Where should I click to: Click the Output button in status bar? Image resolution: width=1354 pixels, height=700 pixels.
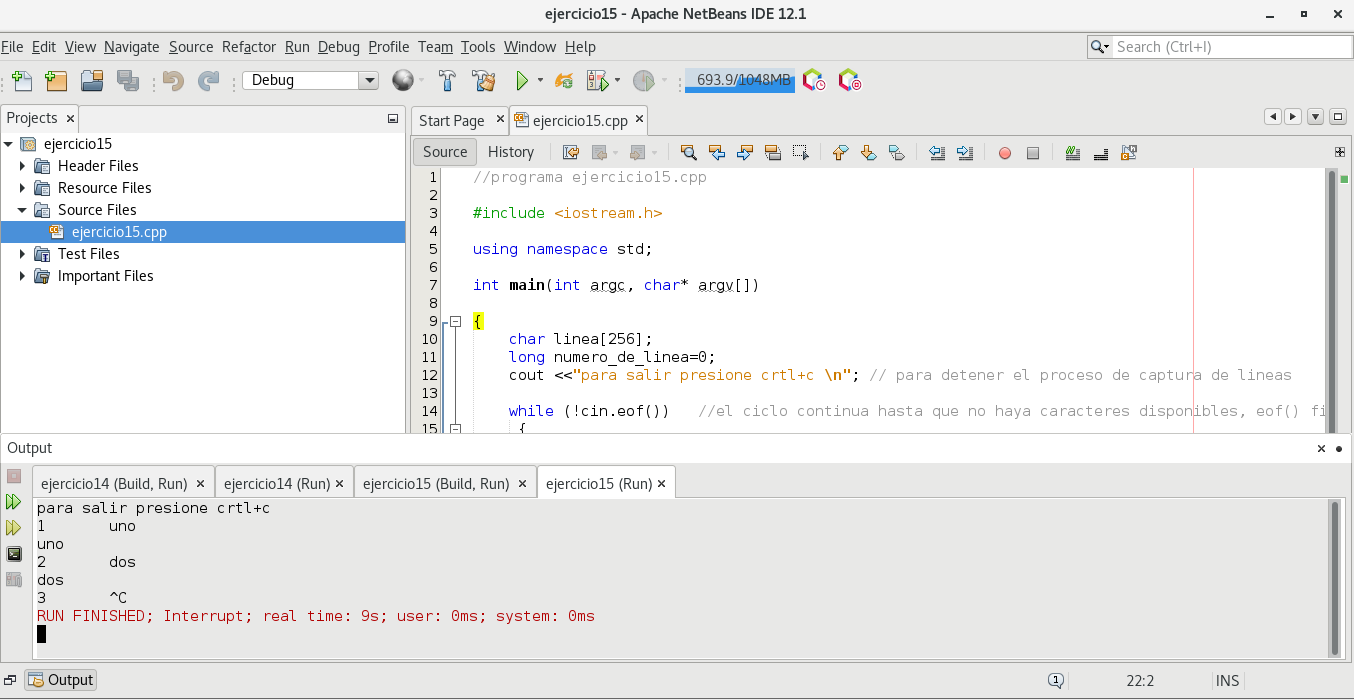61,680
